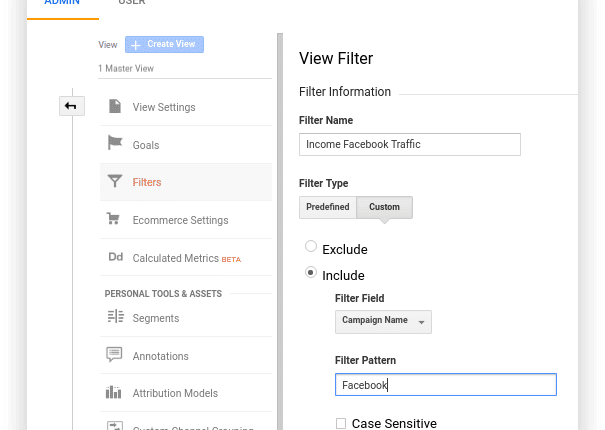Open the Annotations menu item
Viewport: 605px width, 430px height.
click(x=186, y=356)
